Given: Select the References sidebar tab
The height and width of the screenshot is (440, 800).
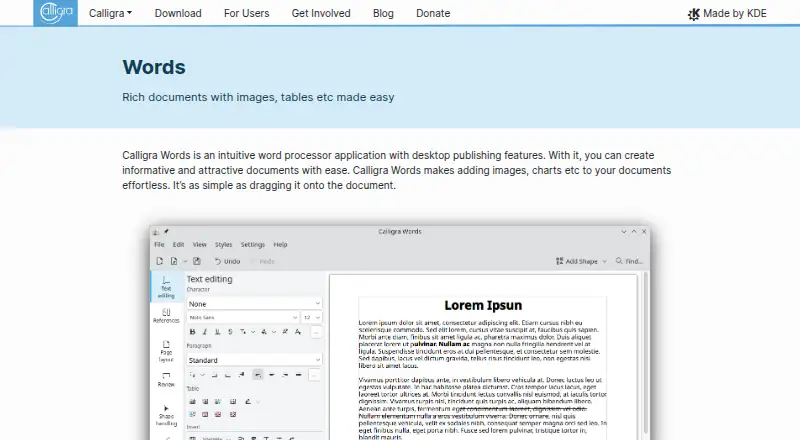Looking at the screenshot, I should coord(166,315).
